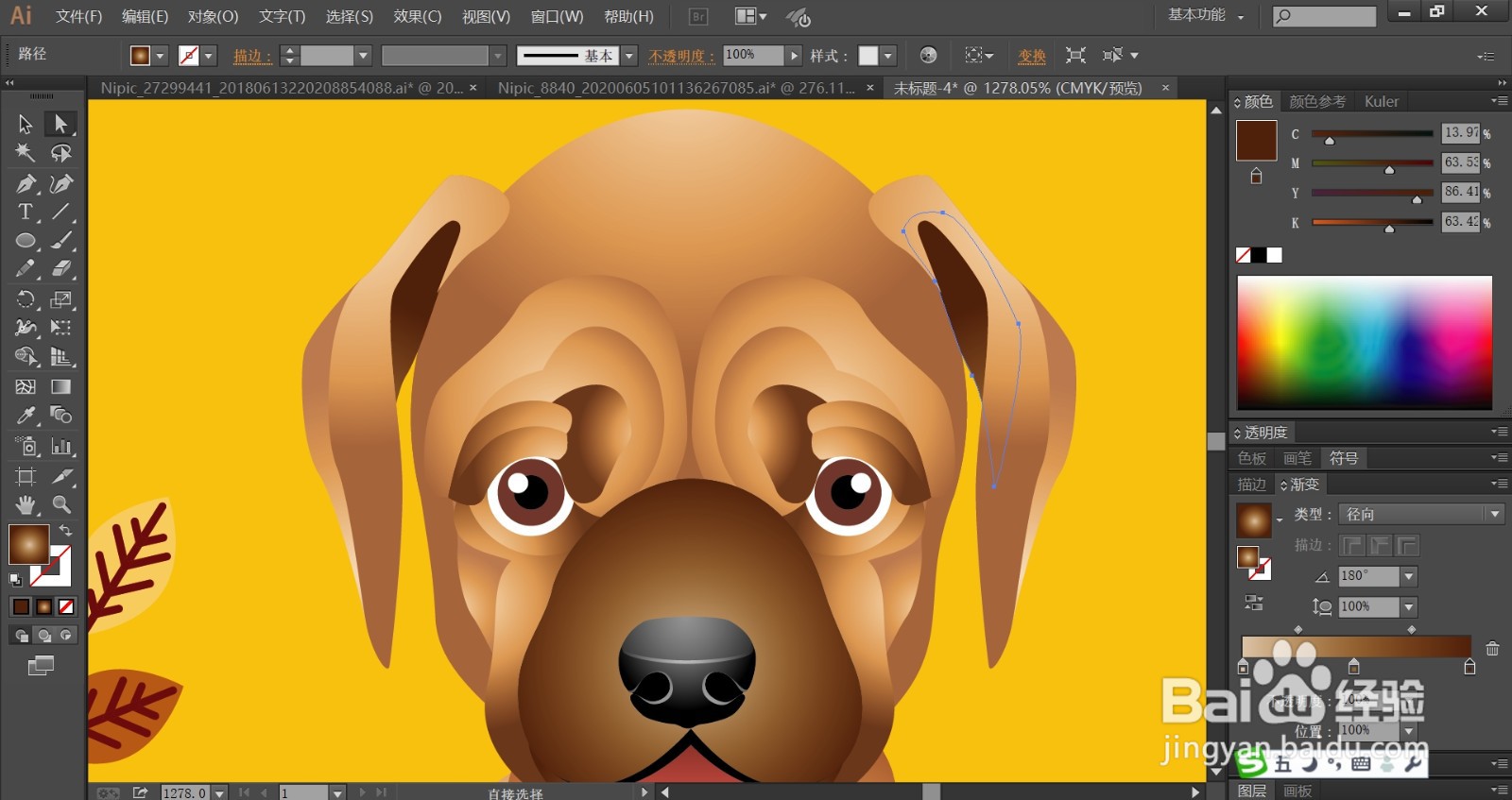The width and height of the screenshot is (1512, 800).
Task: Select the Paintbrush tool
Action: click(61, 241)
